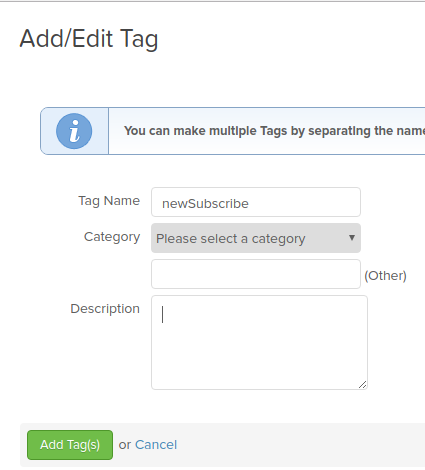This screenshot has width=425, height=470.
Task: Open the 'Please select a category' dropdown
Action: [x=256, y=238]
